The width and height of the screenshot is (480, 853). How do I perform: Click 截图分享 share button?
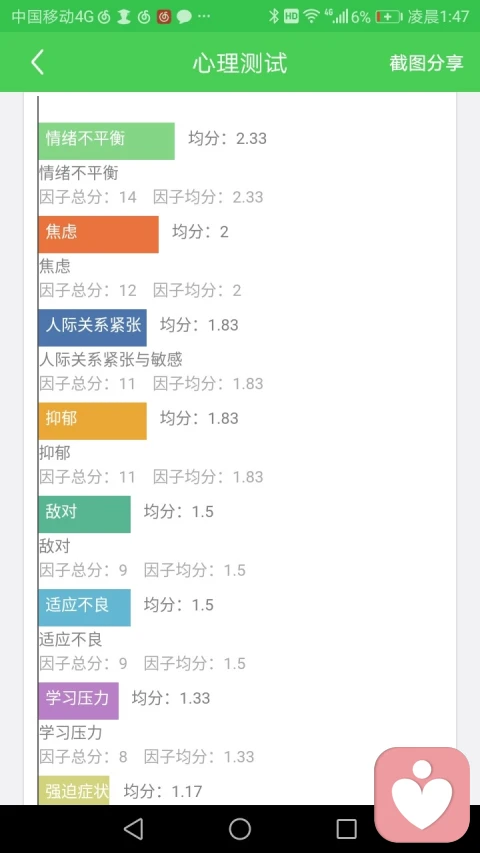tap(426, 63)
